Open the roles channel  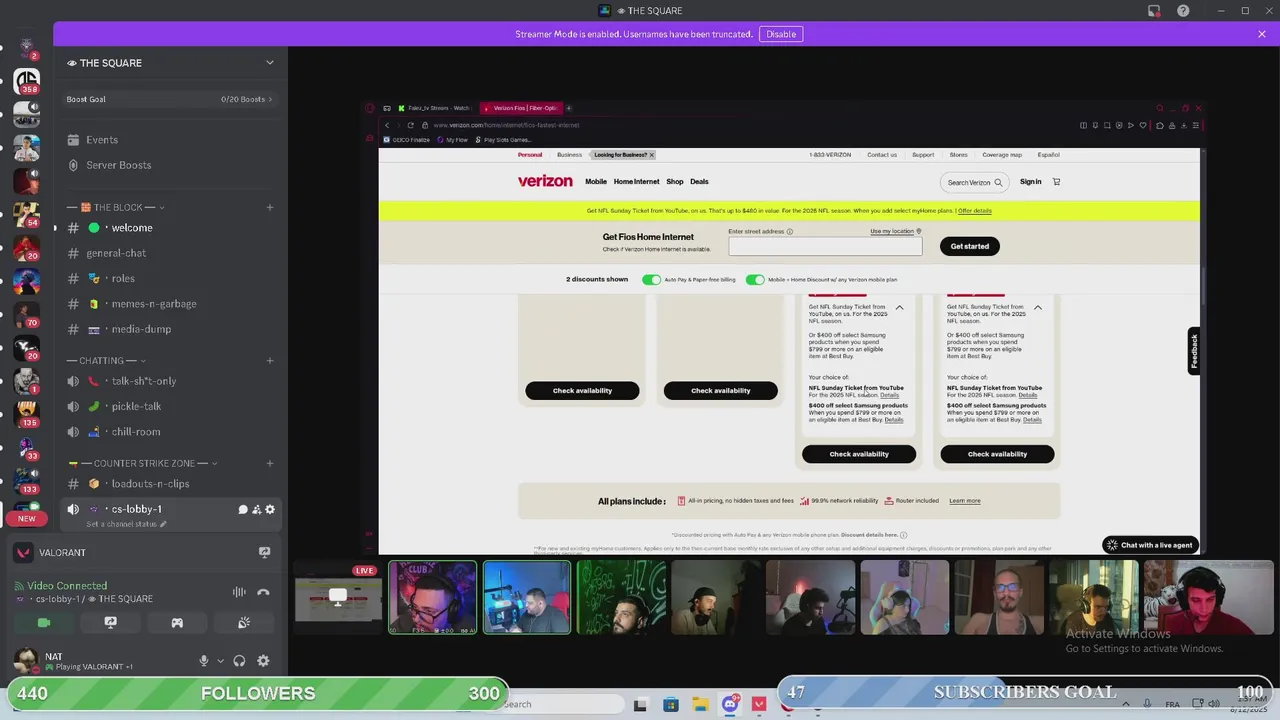tap(168, 278)
